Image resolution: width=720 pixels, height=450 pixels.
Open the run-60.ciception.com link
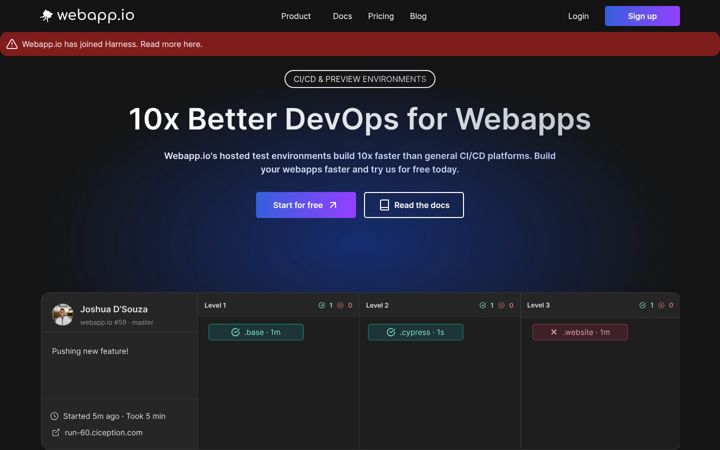(103, 433)
